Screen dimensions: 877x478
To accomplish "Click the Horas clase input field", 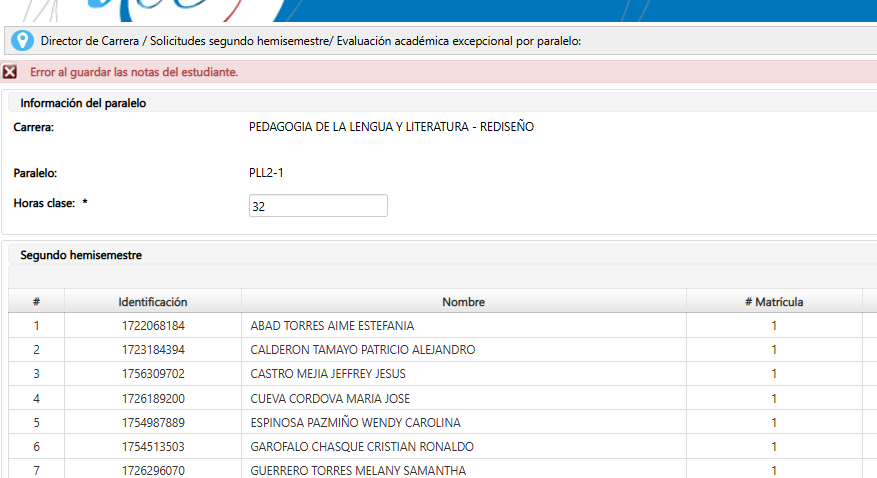I will click(318, 205).
